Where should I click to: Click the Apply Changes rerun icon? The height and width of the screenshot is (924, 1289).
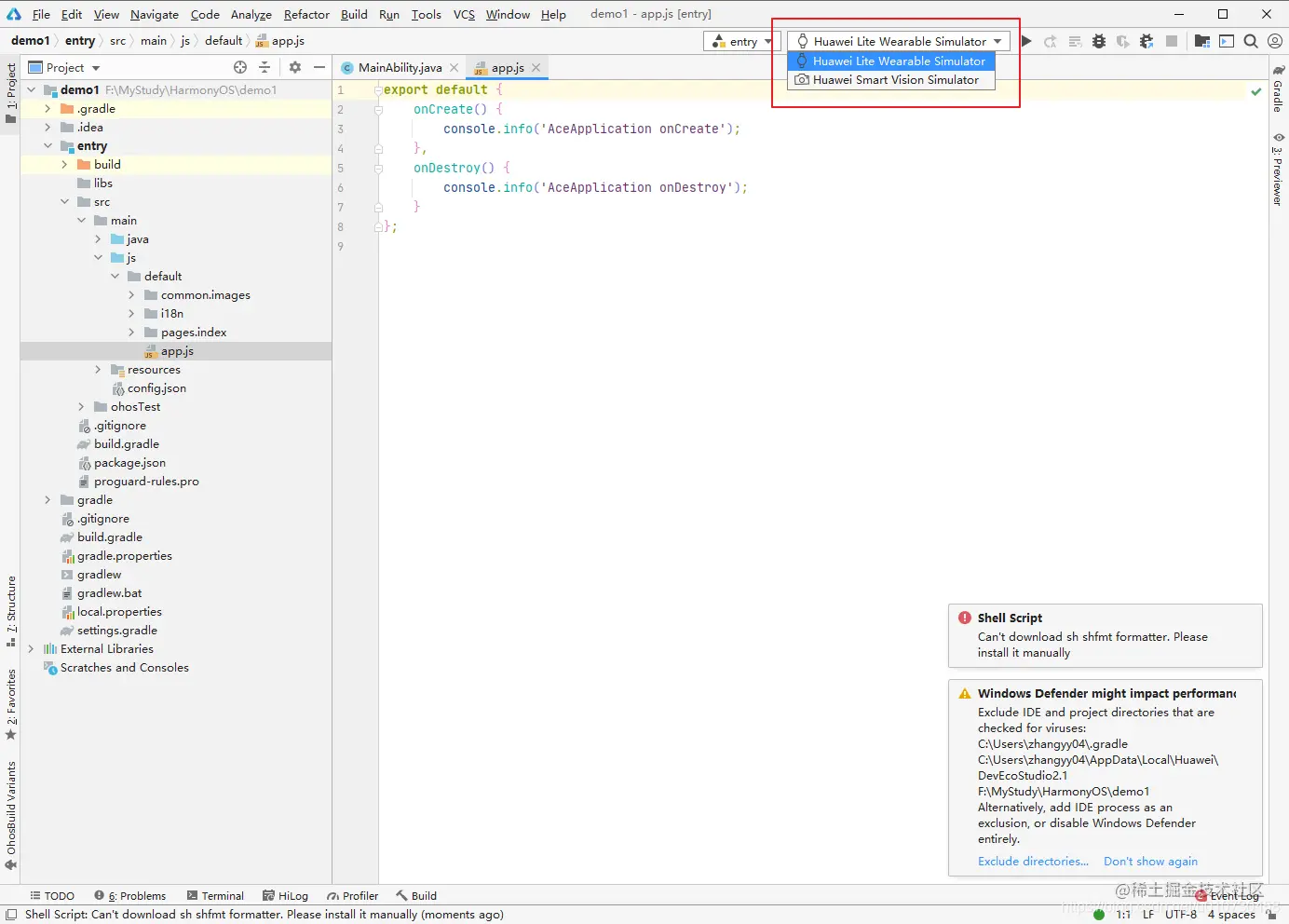point(1051,41)
